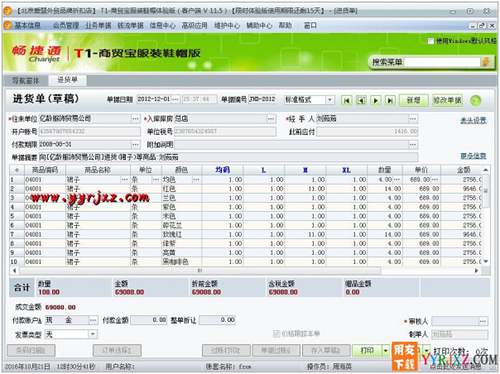The image size is (500, 374).
Task: Click the 单据编号 input field
Action: coord(263,99)
